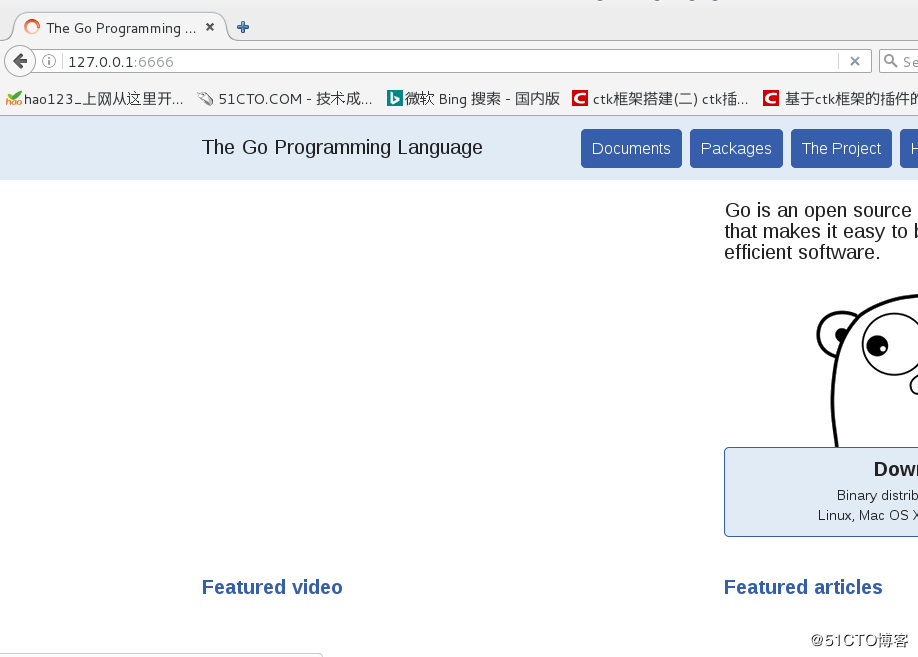Click the Featured articles heading
The height and width of the screenshot is (657, 918).
pyautogui.click(x=803, y=587)
